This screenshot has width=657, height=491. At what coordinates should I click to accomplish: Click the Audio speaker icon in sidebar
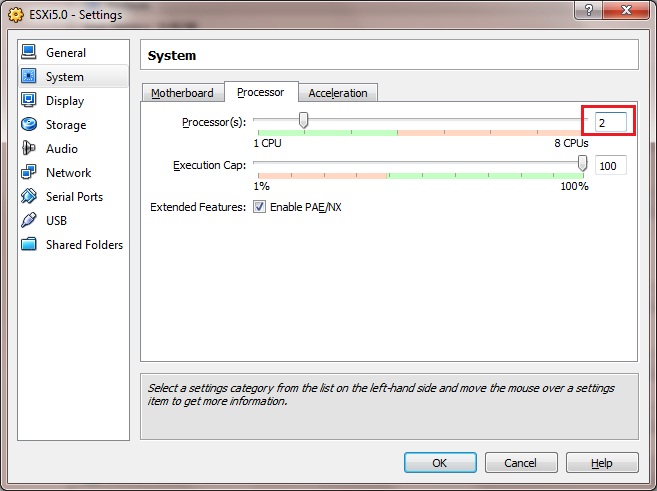29,148
